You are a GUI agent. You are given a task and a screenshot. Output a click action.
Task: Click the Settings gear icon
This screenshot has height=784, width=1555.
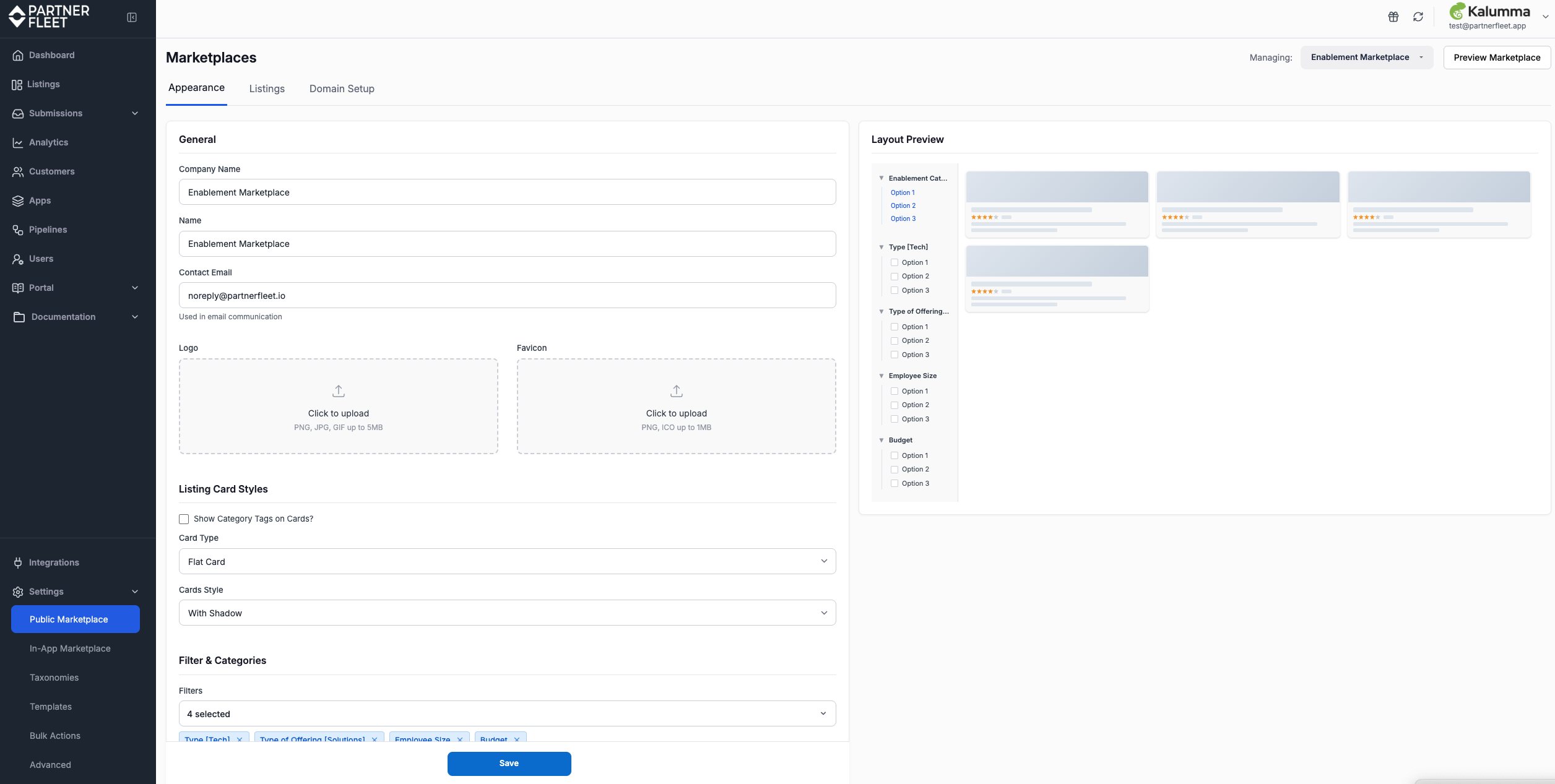pos(18,592)
